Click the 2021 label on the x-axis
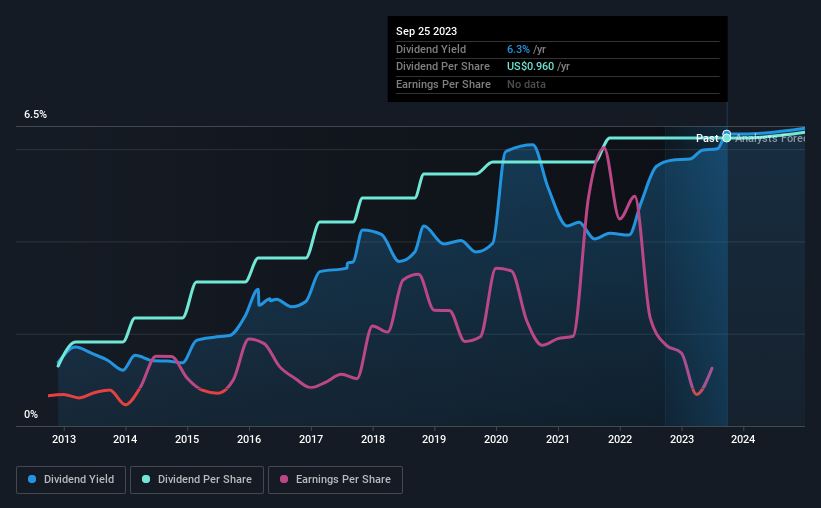Image resolution: width=821 pixels, height=508 pixels. coord(558,439)
